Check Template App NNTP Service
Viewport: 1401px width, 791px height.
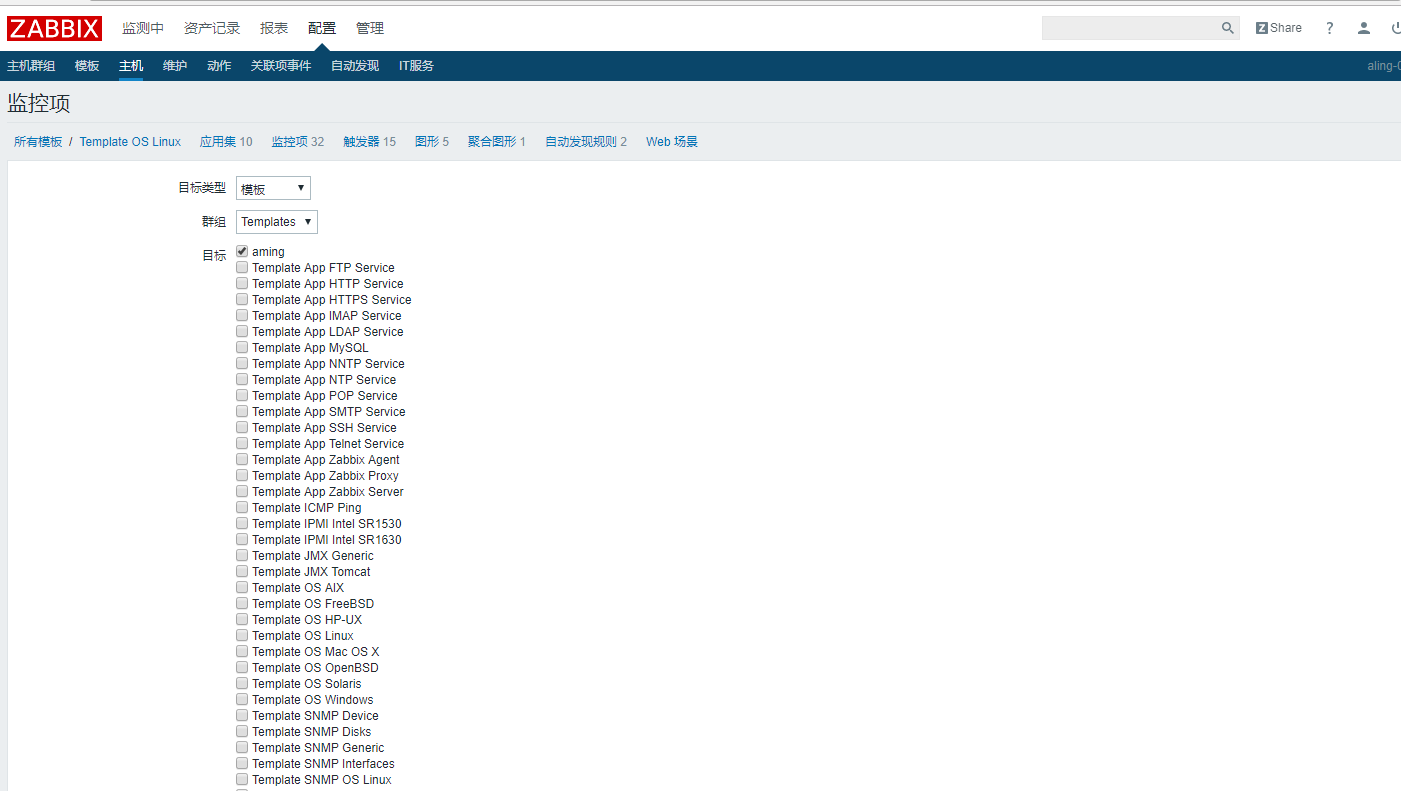click(242, 363)
